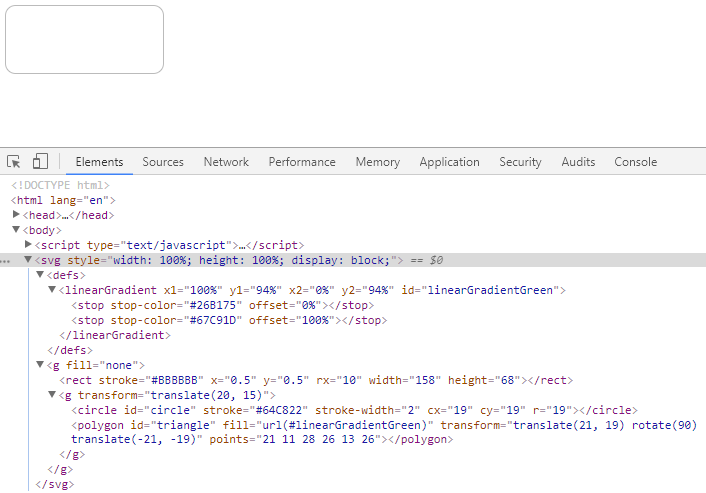The width and height of the screenshot is (706, 493).
Task: Open the Network tab
Action: [x=226, y=162]
